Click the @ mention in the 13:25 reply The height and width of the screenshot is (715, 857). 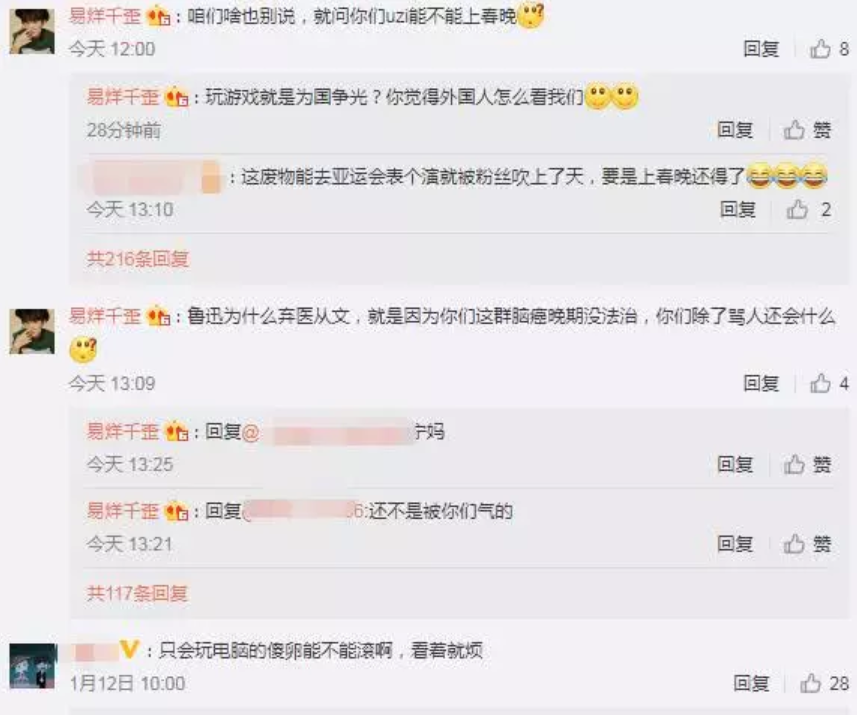click(336, 432)
